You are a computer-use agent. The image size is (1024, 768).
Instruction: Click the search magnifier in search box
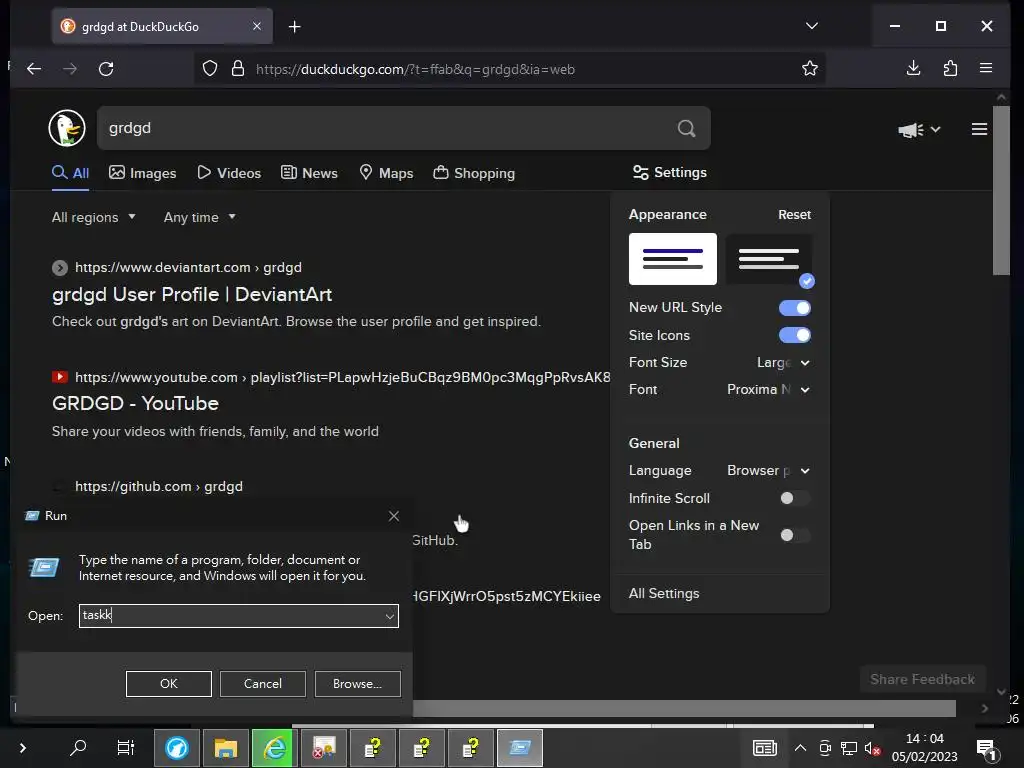click(686, 128)
